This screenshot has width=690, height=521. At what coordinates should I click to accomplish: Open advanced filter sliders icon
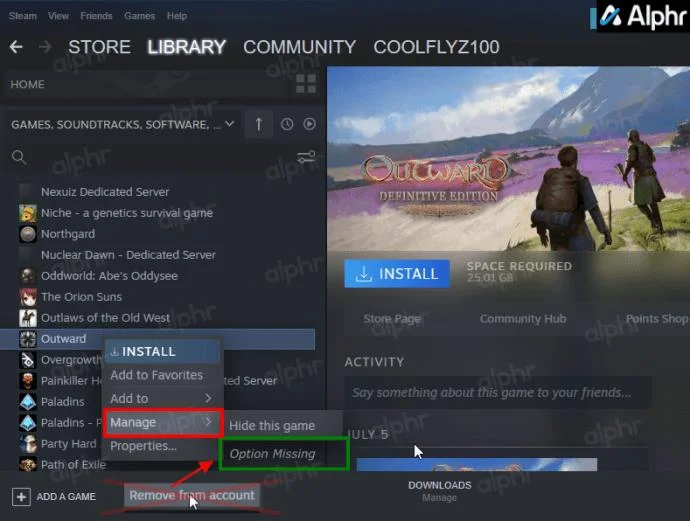(x=306, y=157)
